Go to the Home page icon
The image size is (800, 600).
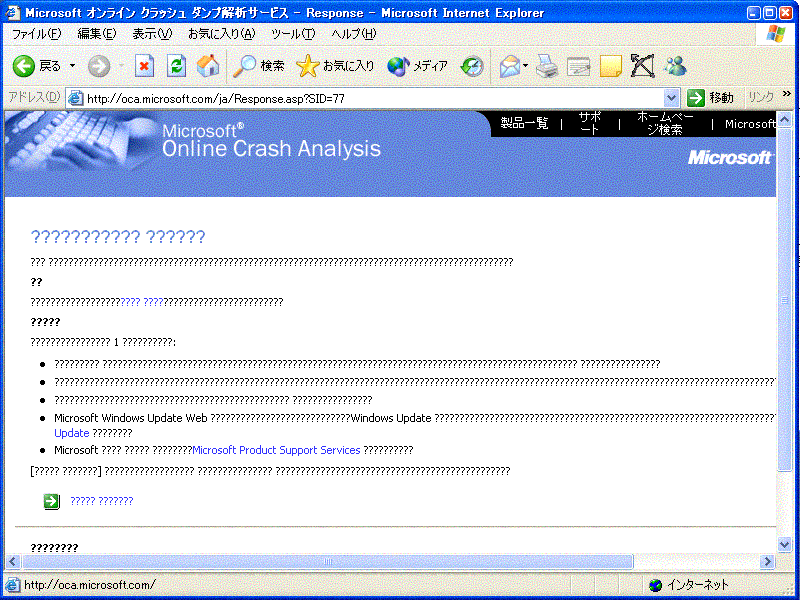208,66
